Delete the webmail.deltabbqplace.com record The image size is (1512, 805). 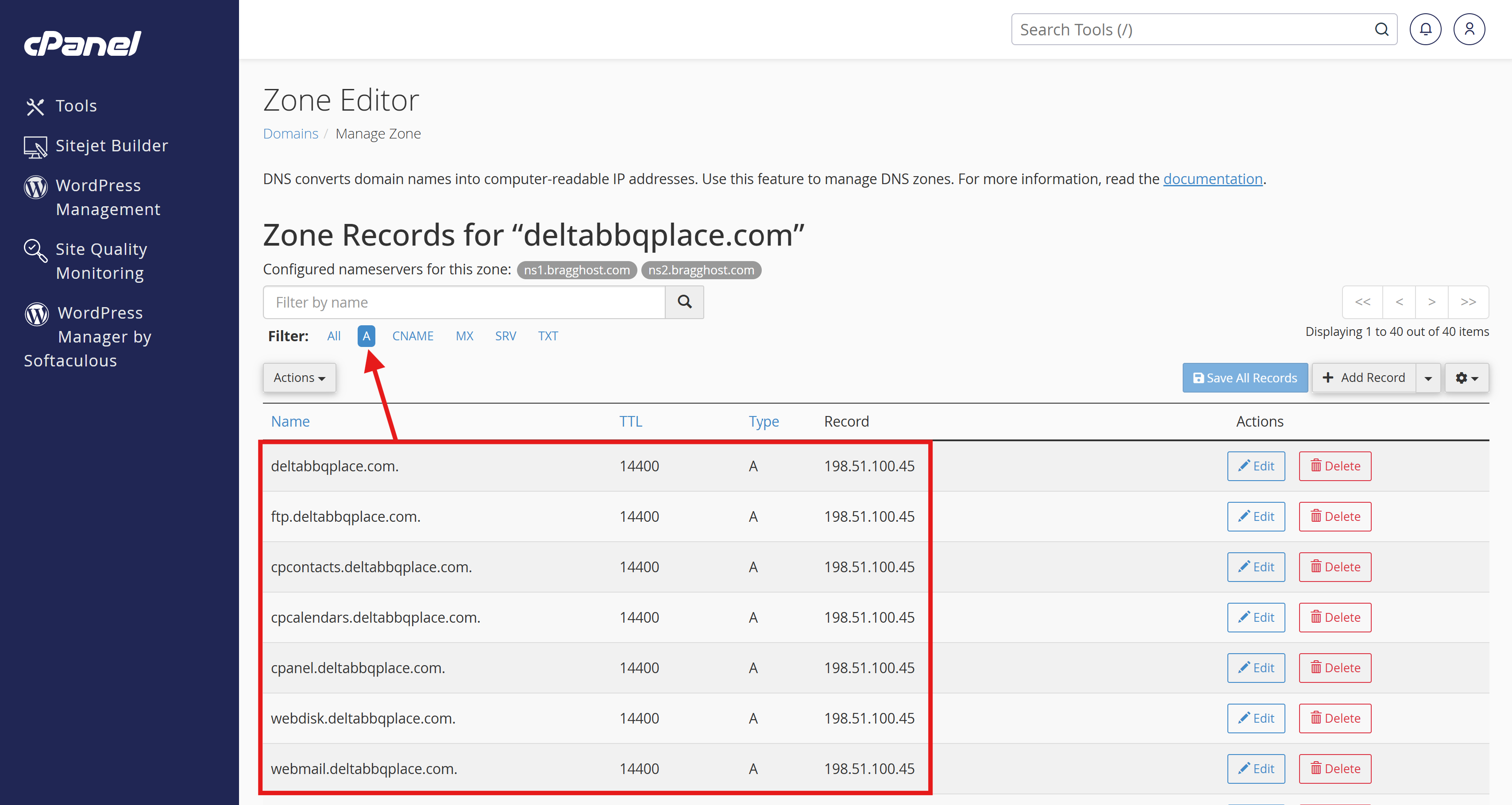click(x=1335, y=769)
